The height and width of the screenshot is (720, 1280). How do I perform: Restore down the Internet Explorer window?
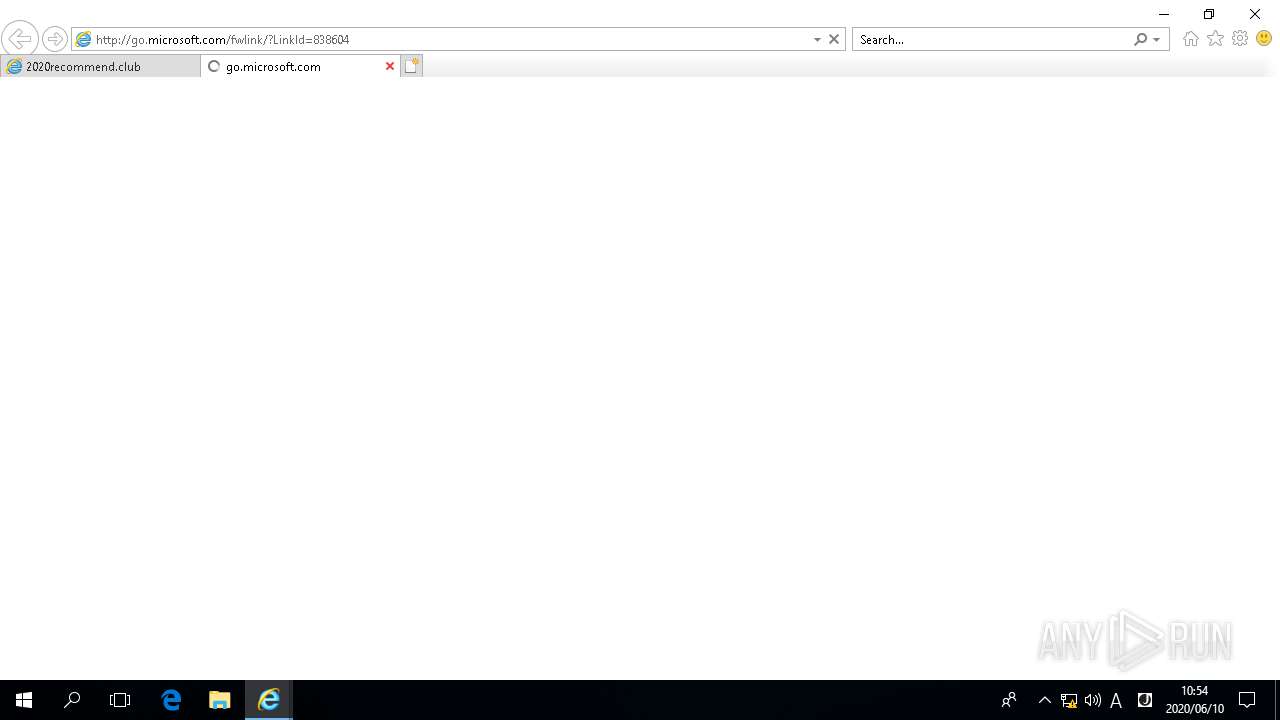[1209, 14]
